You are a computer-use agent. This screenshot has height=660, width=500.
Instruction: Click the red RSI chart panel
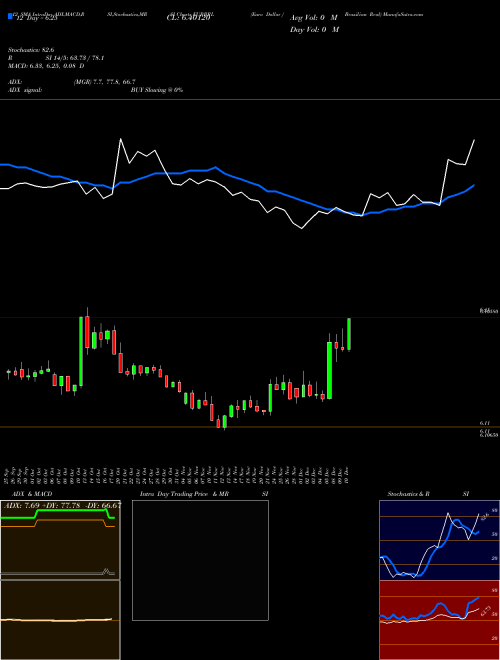(x=439, y=620)
